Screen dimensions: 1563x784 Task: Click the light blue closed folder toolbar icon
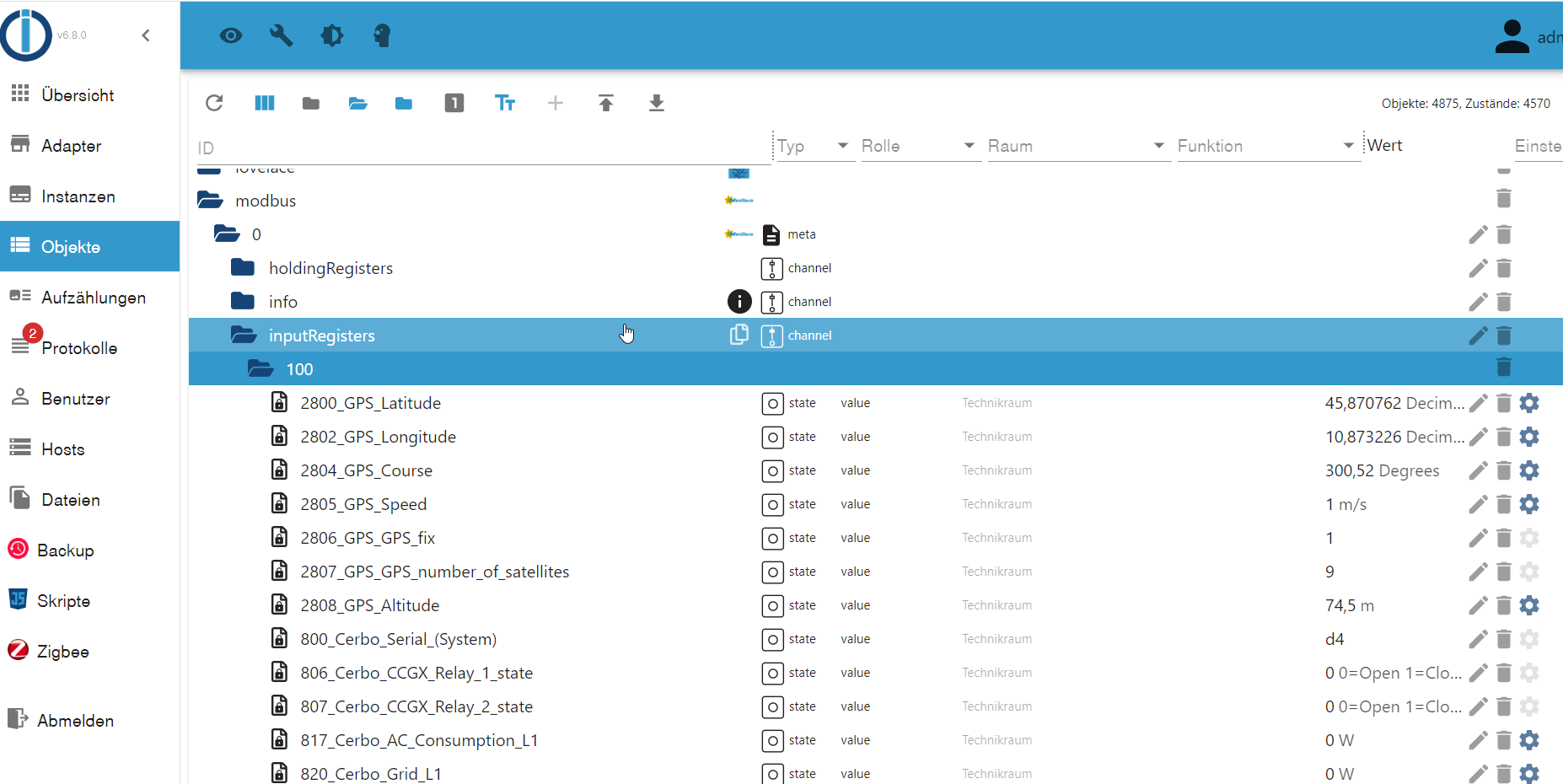(404, 103)
